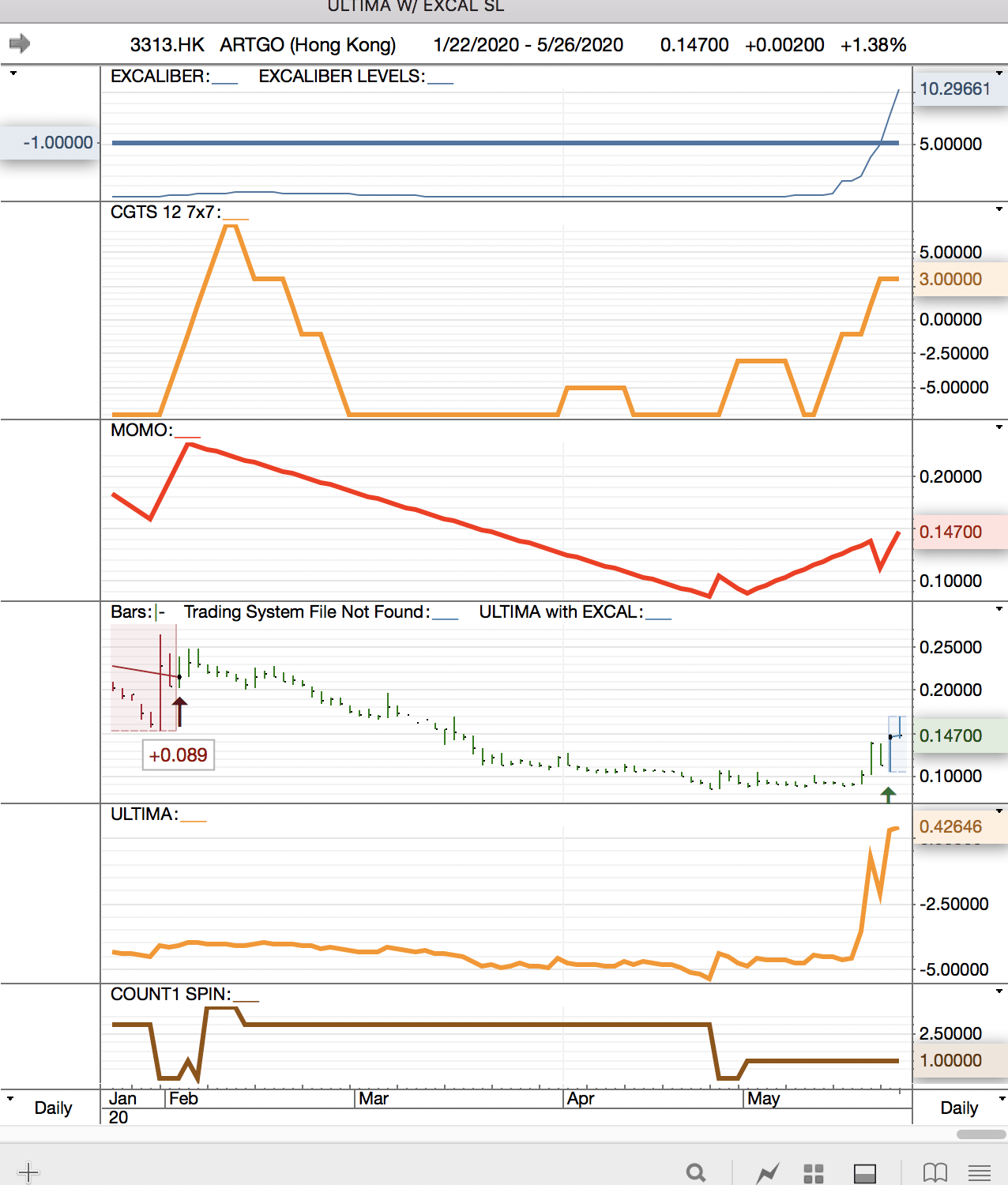1008x1185 pixels.
Task: Click the list lines icon
Action: pos(980,1172)
